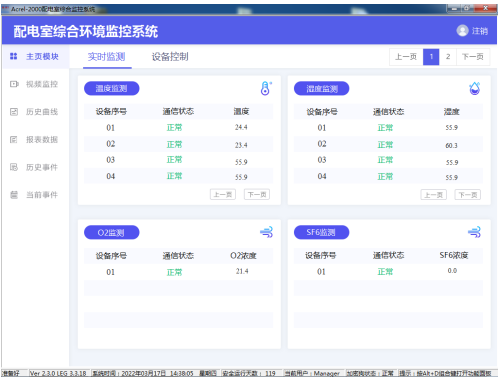
Task: Click the water drop humidity icon
Action: pyautogui.click(x=475, y=88)
